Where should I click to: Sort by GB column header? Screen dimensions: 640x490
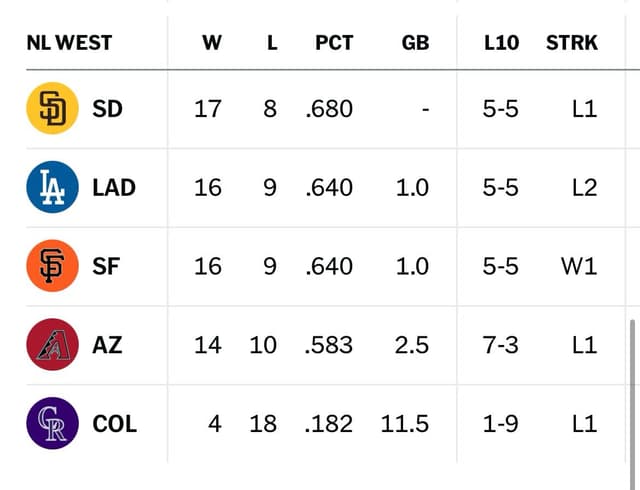[415, 43]
